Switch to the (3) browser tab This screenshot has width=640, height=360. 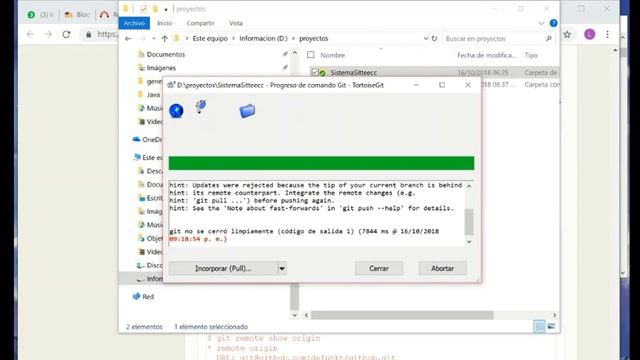41,15
